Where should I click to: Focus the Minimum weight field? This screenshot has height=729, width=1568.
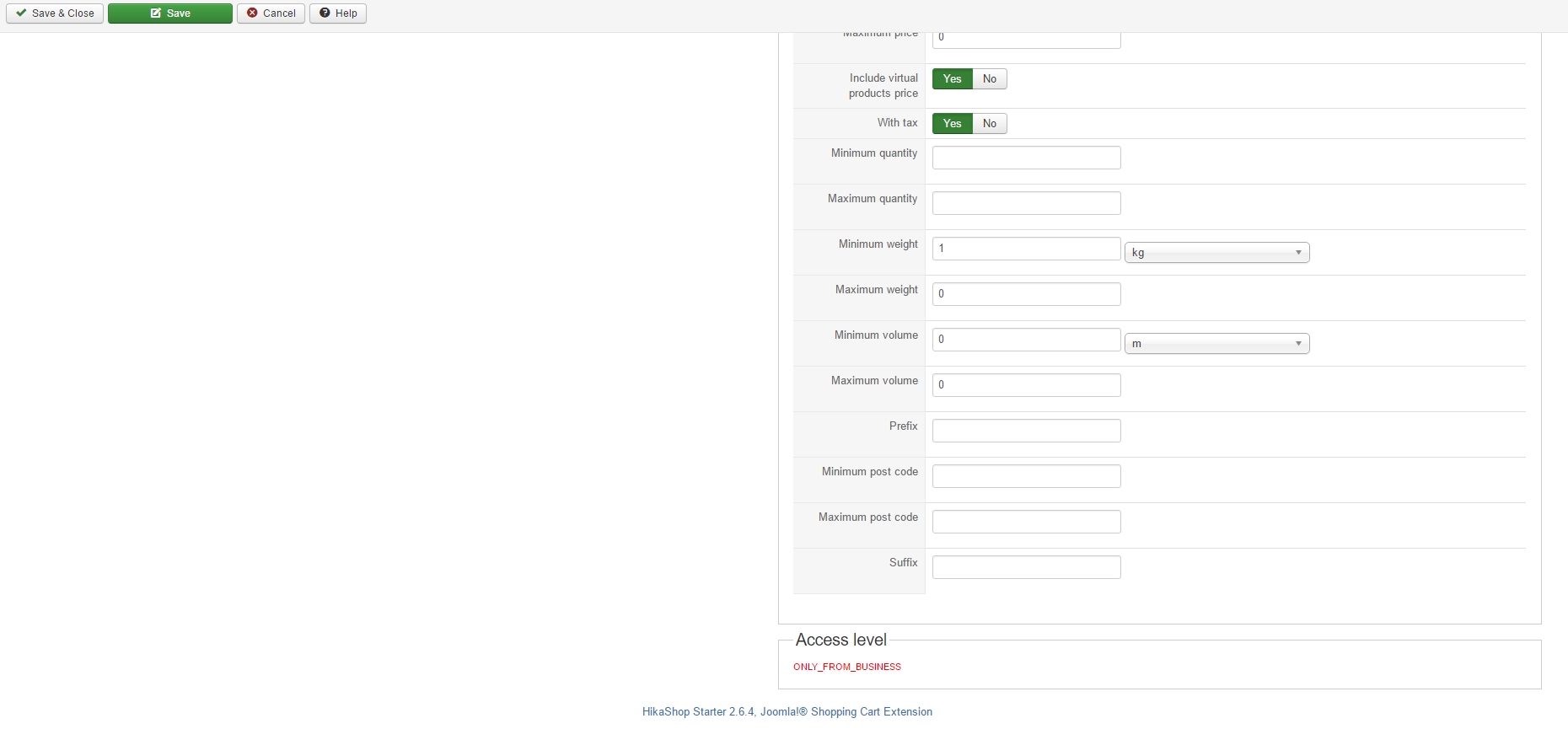1026,249
